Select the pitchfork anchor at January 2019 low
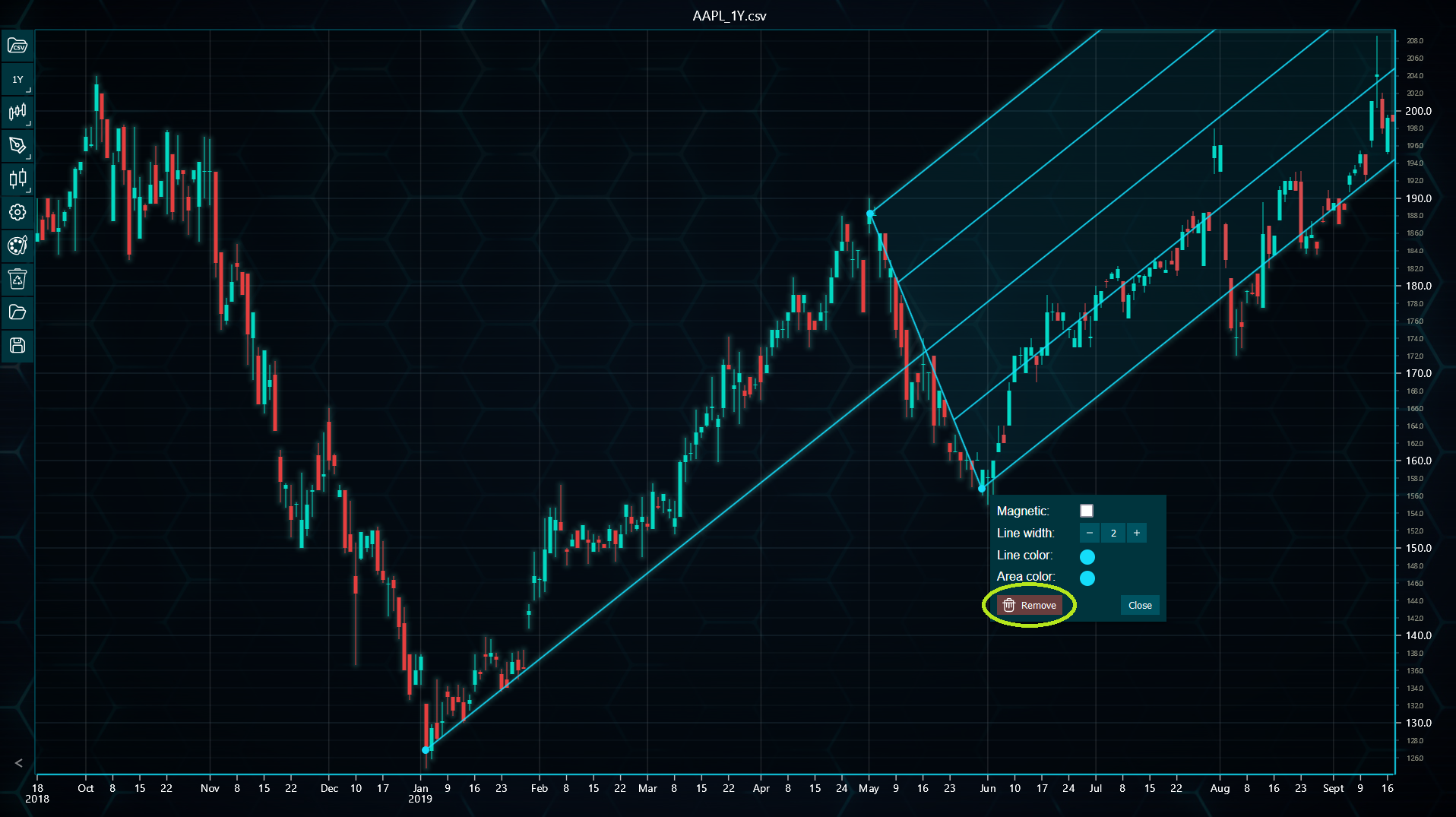Image resolution: width=1456 pixels, height=817 pixels. [426, 750]
